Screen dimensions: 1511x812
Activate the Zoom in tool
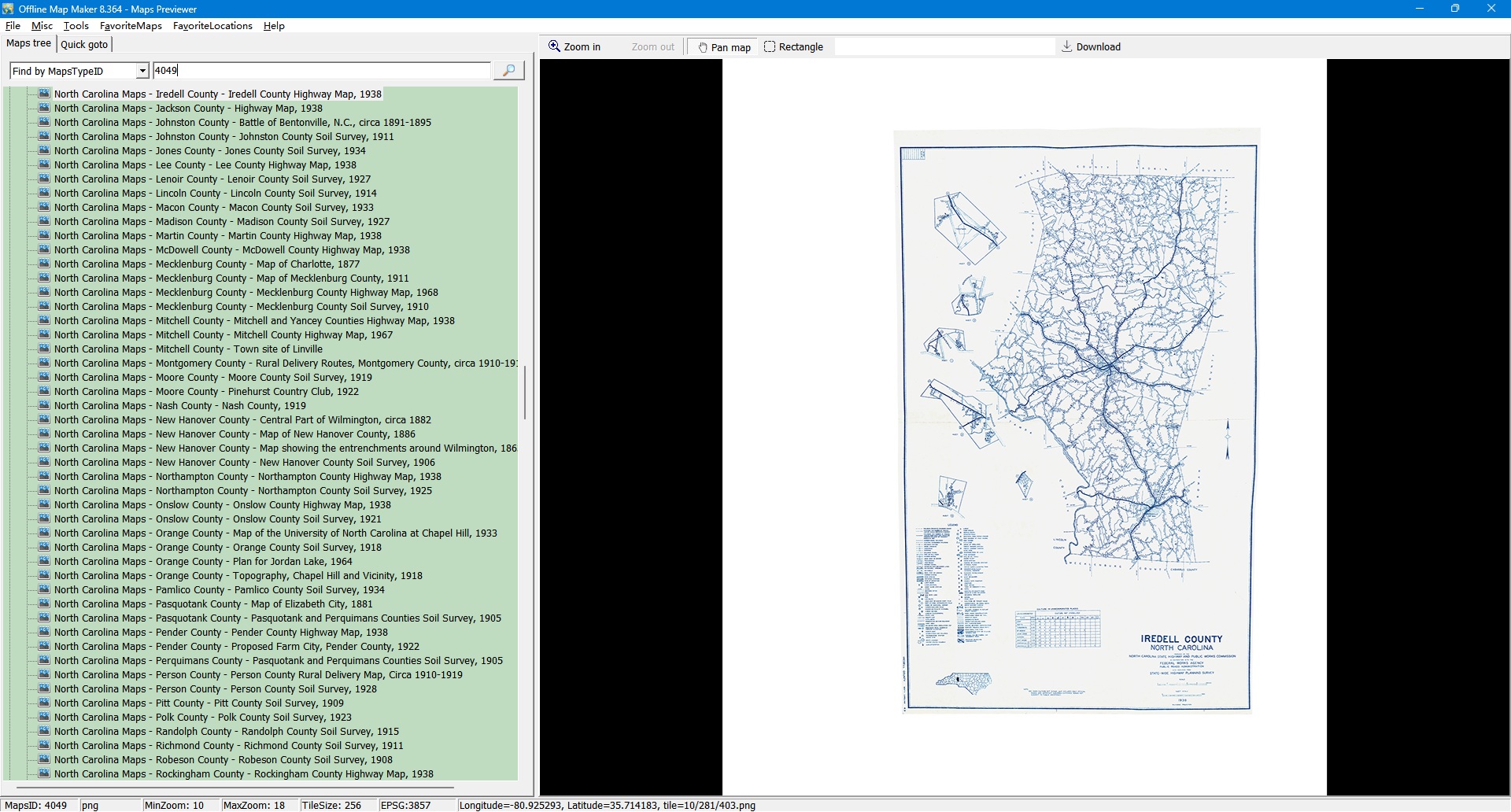point(574,47)
